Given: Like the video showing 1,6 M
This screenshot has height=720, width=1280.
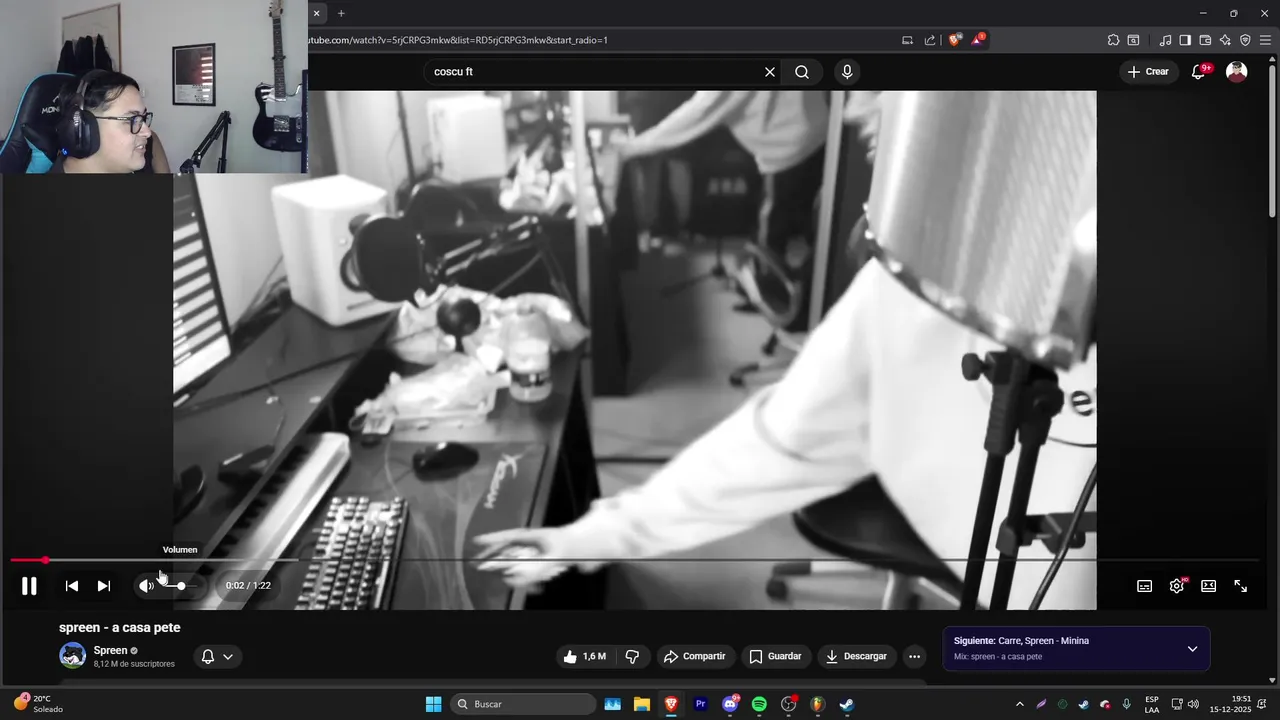Looking at the screenshot, I should pos(584,656).
